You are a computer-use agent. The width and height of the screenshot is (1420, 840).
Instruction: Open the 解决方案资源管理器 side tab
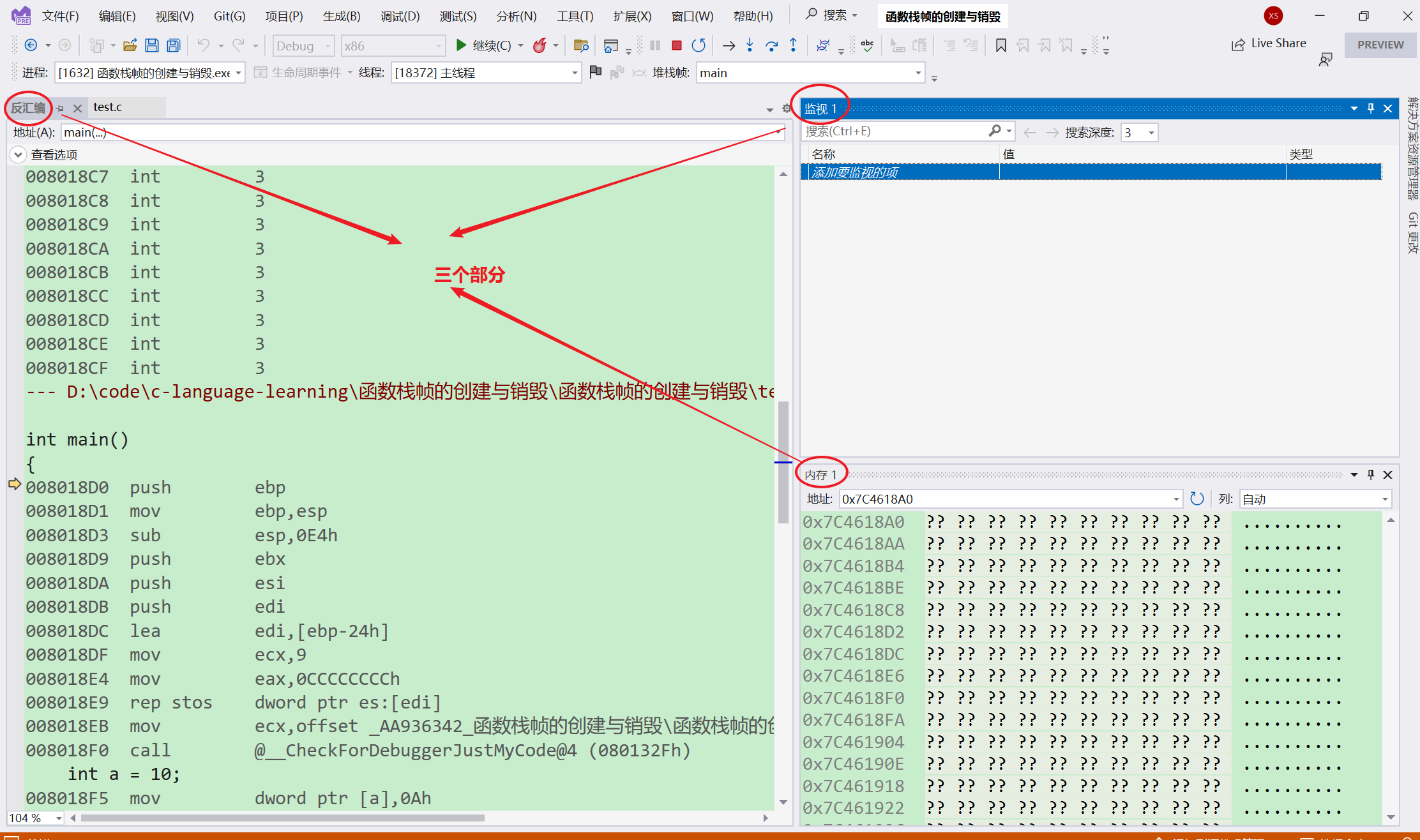point(1412,149)
